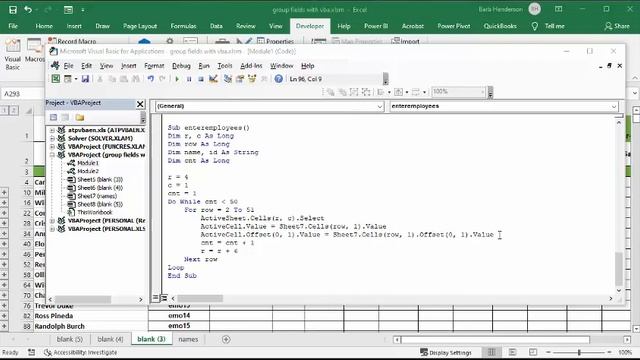Click outline level 1 button
This screenshot has width=640, height=360.
tap(4, 110)
